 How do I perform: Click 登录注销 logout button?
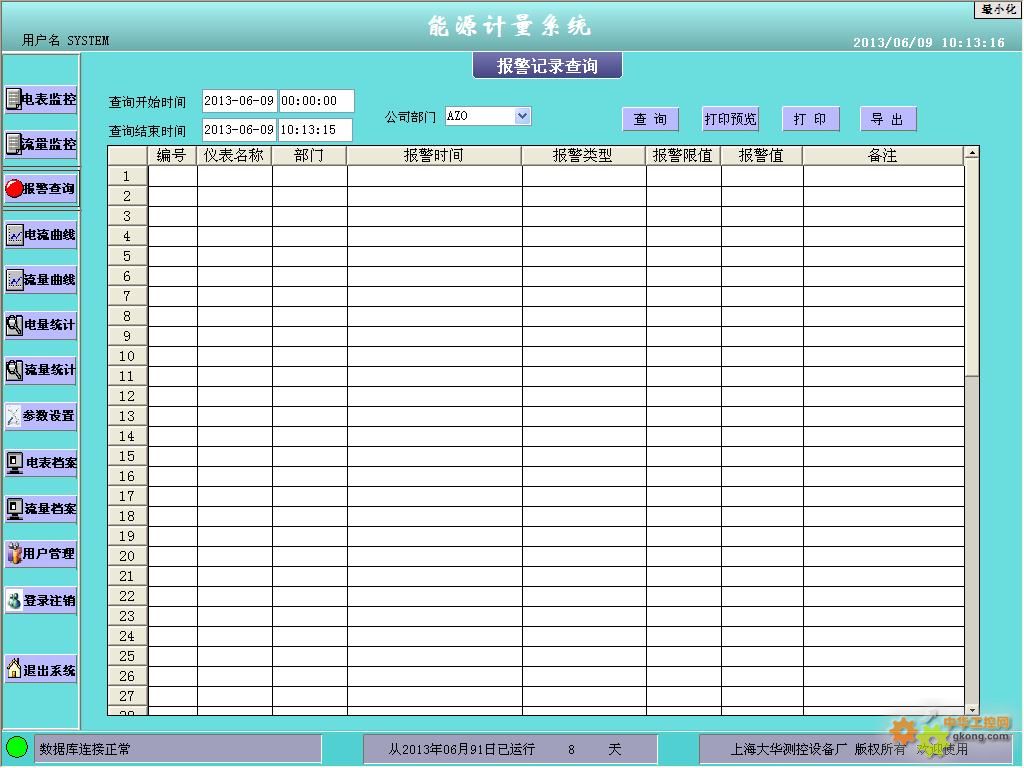[41, 601]
